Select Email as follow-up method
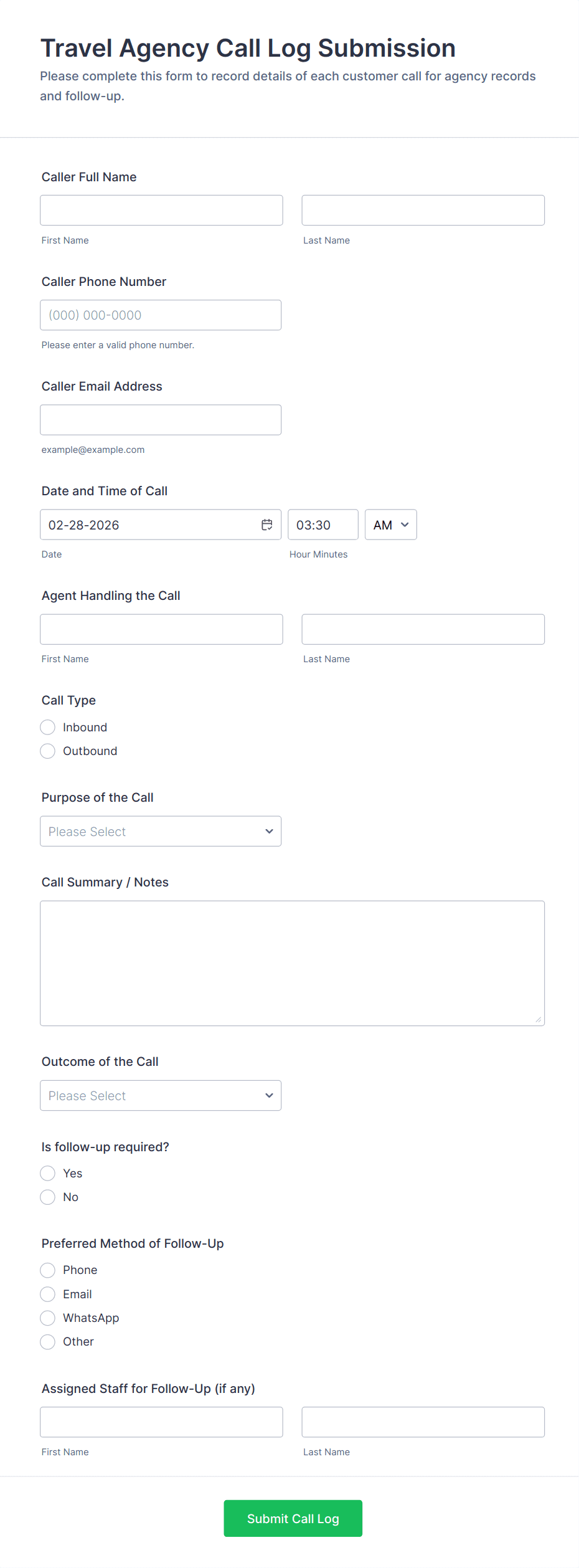Image resolution: width=579 pixels, height=1568 pixels. tap(48, 1294)
